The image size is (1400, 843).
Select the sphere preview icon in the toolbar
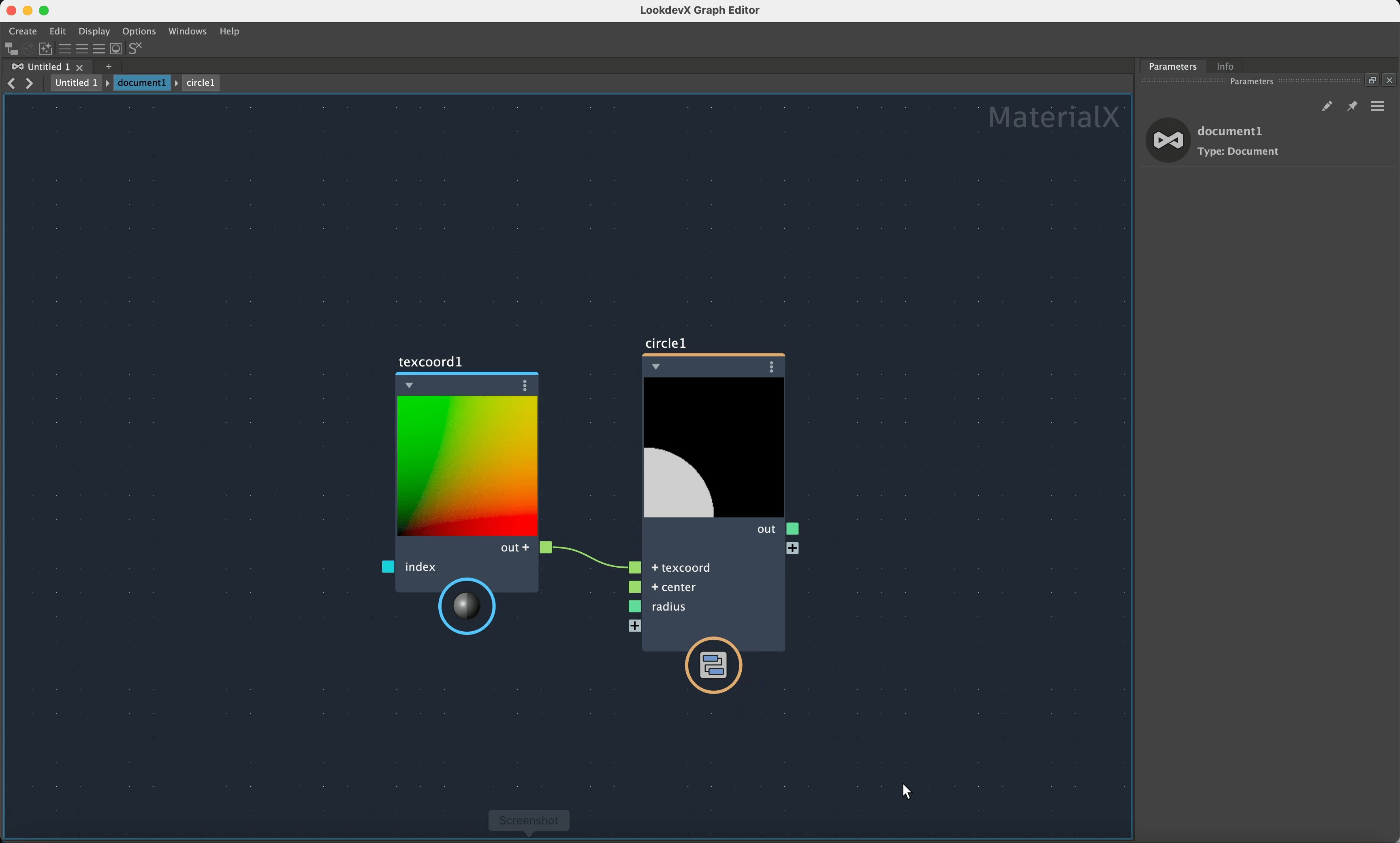pos(116,48)
